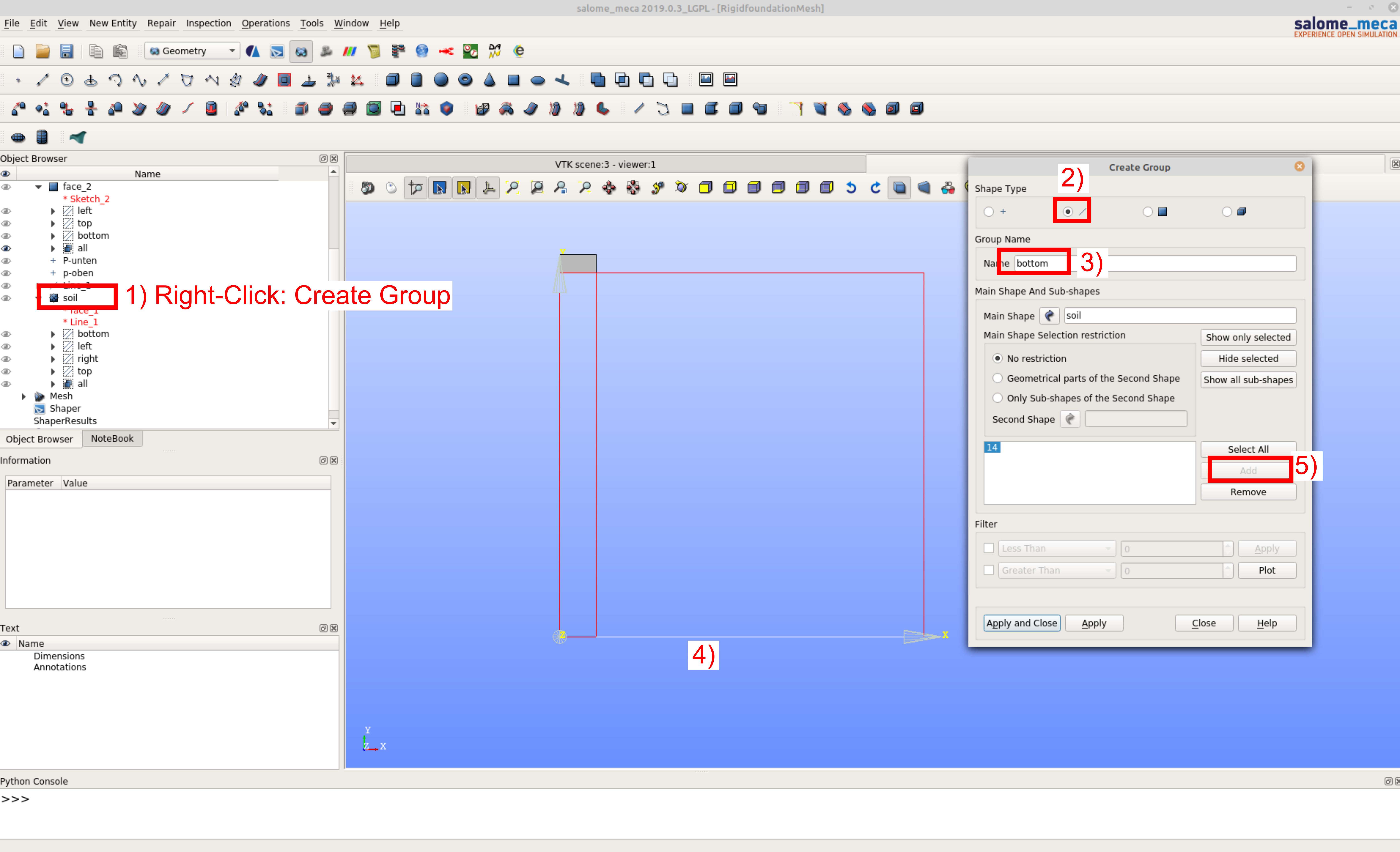
Task: Open the Less Than filter combo box
Action: (1057, 548)
